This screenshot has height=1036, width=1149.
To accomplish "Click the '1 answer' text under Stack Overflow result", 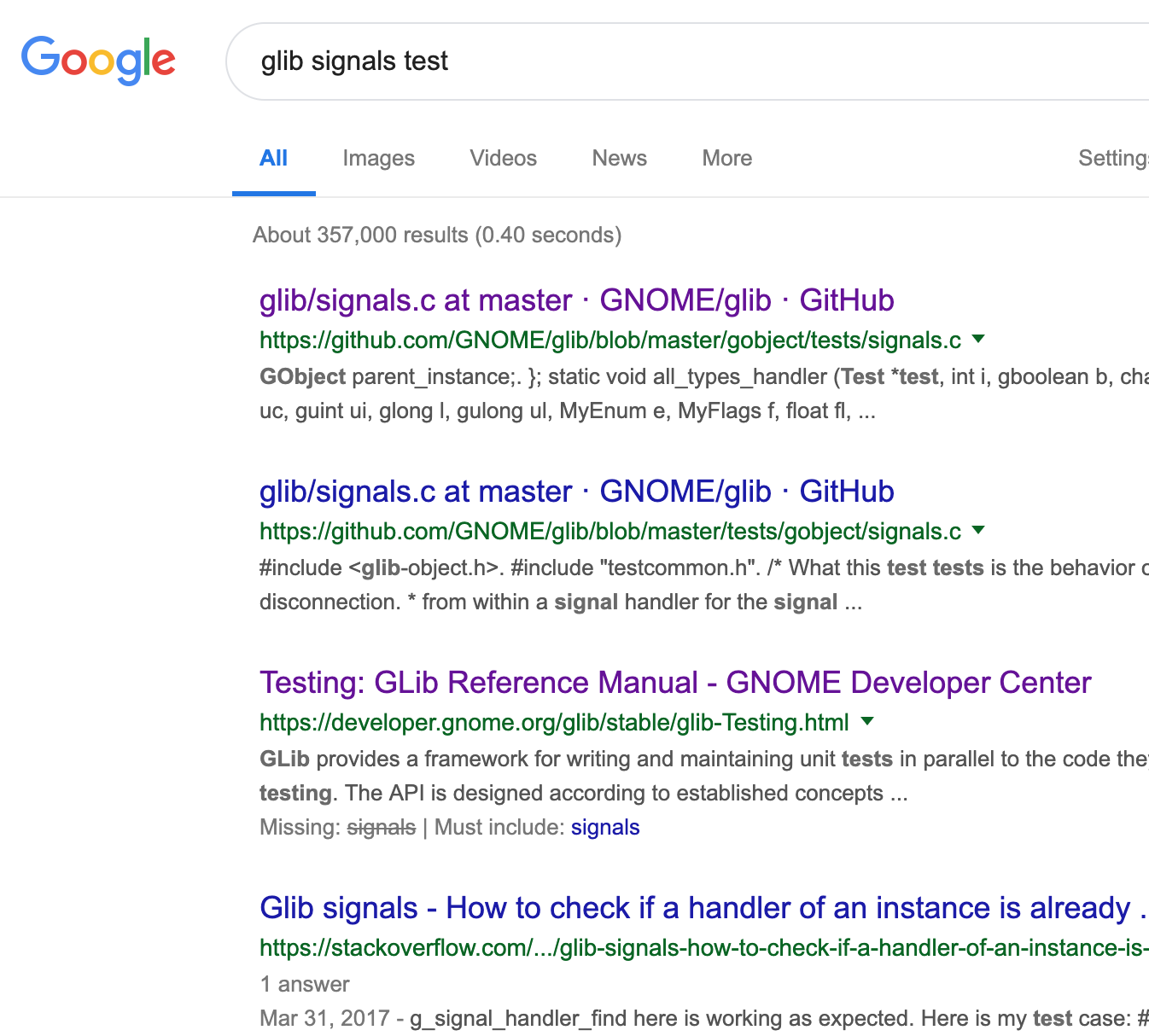I will [x=305, y=984].
